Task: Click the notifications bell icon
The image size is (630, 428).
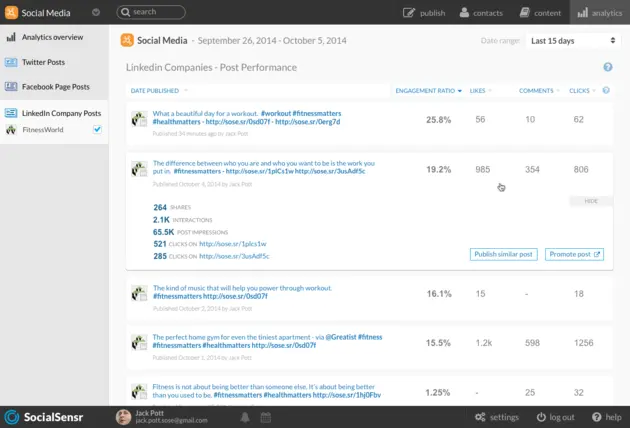Action: (x=245, y=418)
